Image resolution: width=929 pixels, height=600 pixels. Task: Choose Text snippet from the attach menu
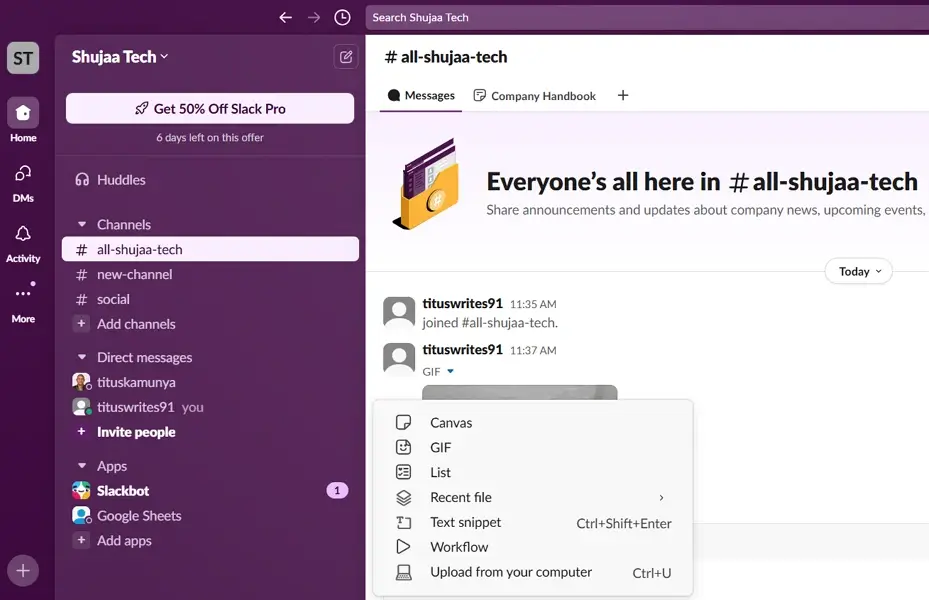click(x=533, y=522)
